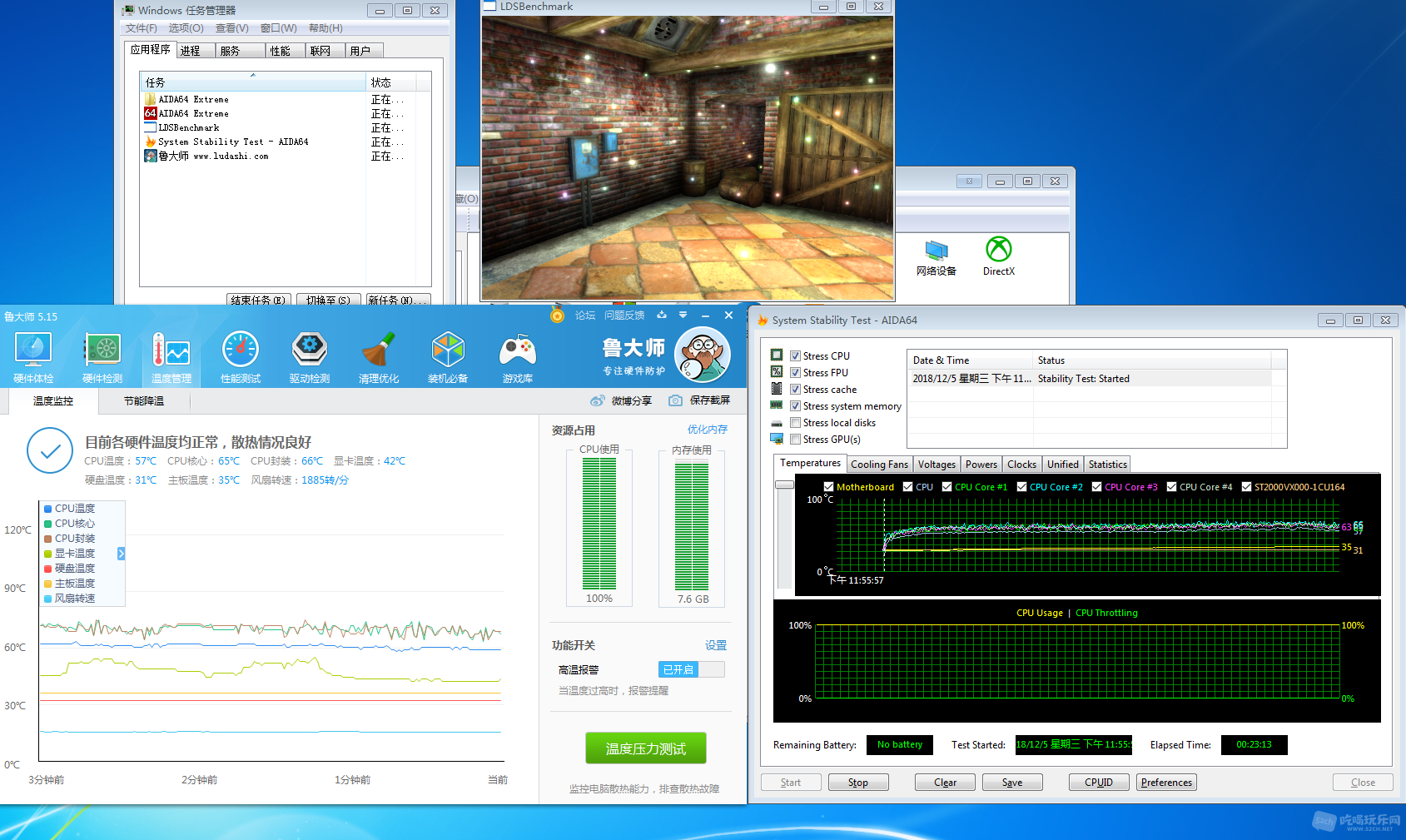The image size is (1406, 840).
Task: Click the AIDA64 flame icon in title bar
Action: click(x=763, y=320)
